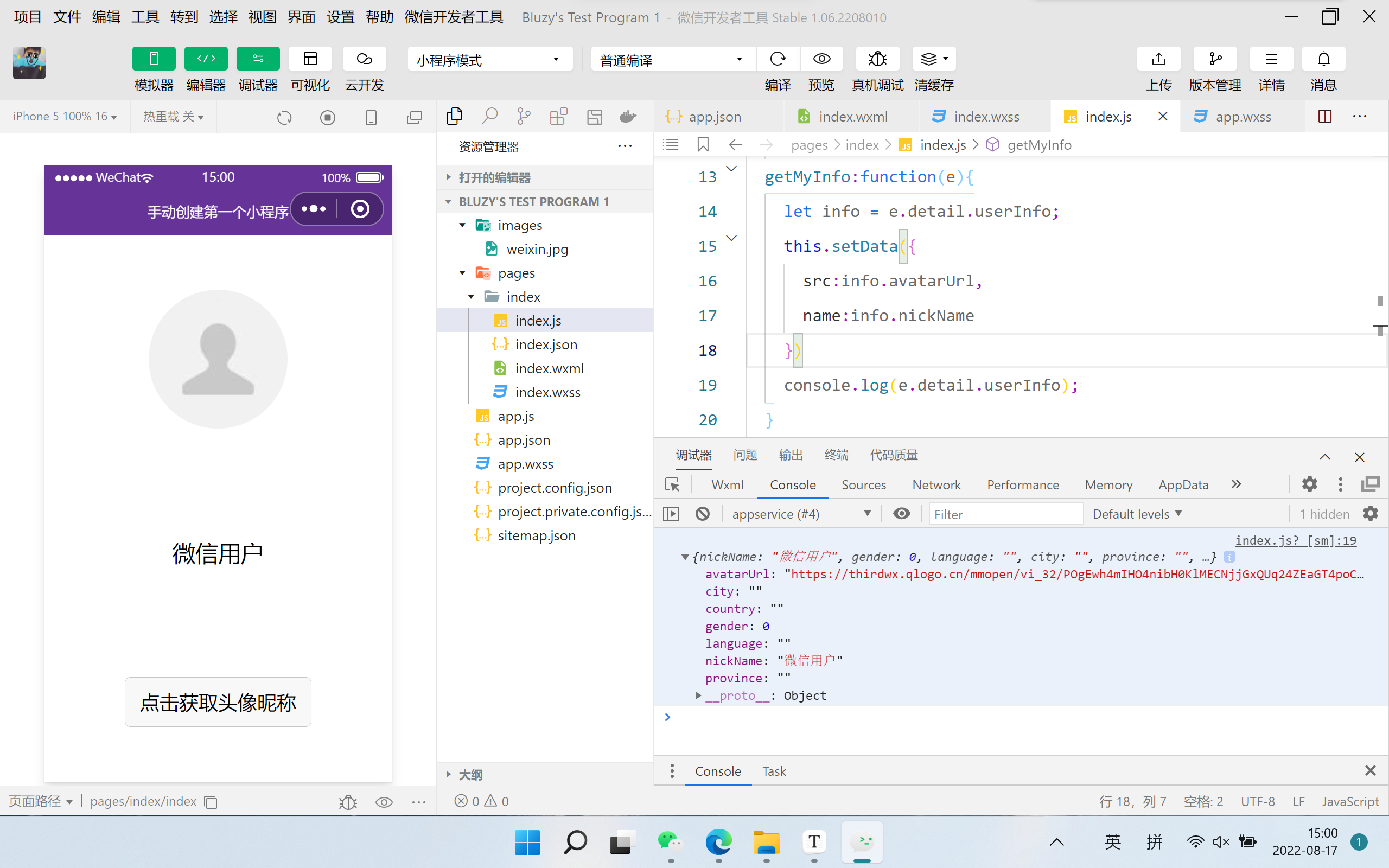The width and height of the screenshot is (1389, 868).
Task: Click the 预览 preview eye icon
Action: click(x=821, y=59)
